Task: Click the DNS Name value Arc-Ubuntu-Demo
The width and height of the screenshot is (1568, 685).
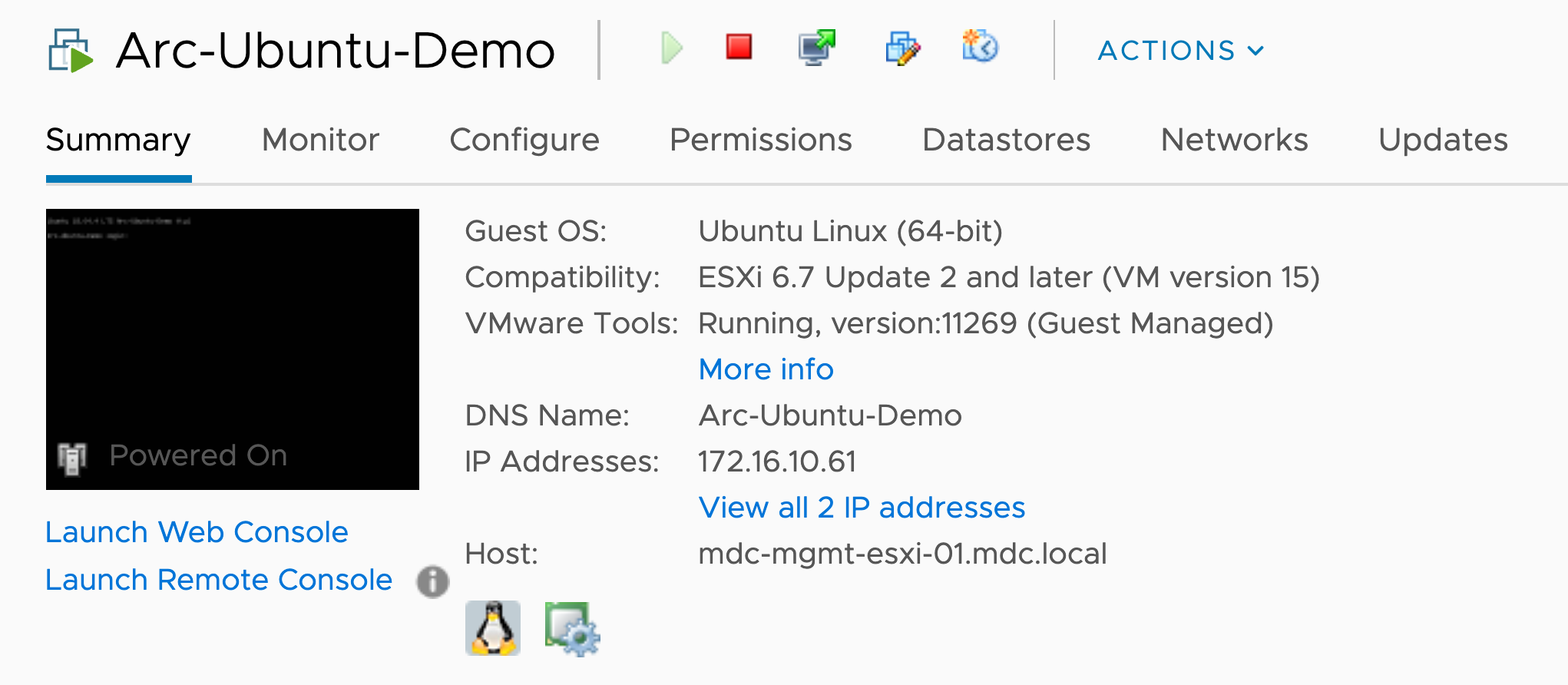Action: [830, 415]
